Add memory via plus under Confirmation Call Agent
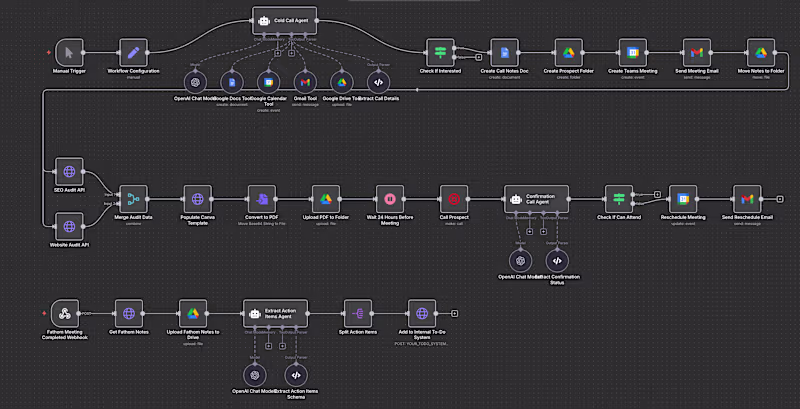The width and height of the screenshot is (800, 409). [530, 232]
